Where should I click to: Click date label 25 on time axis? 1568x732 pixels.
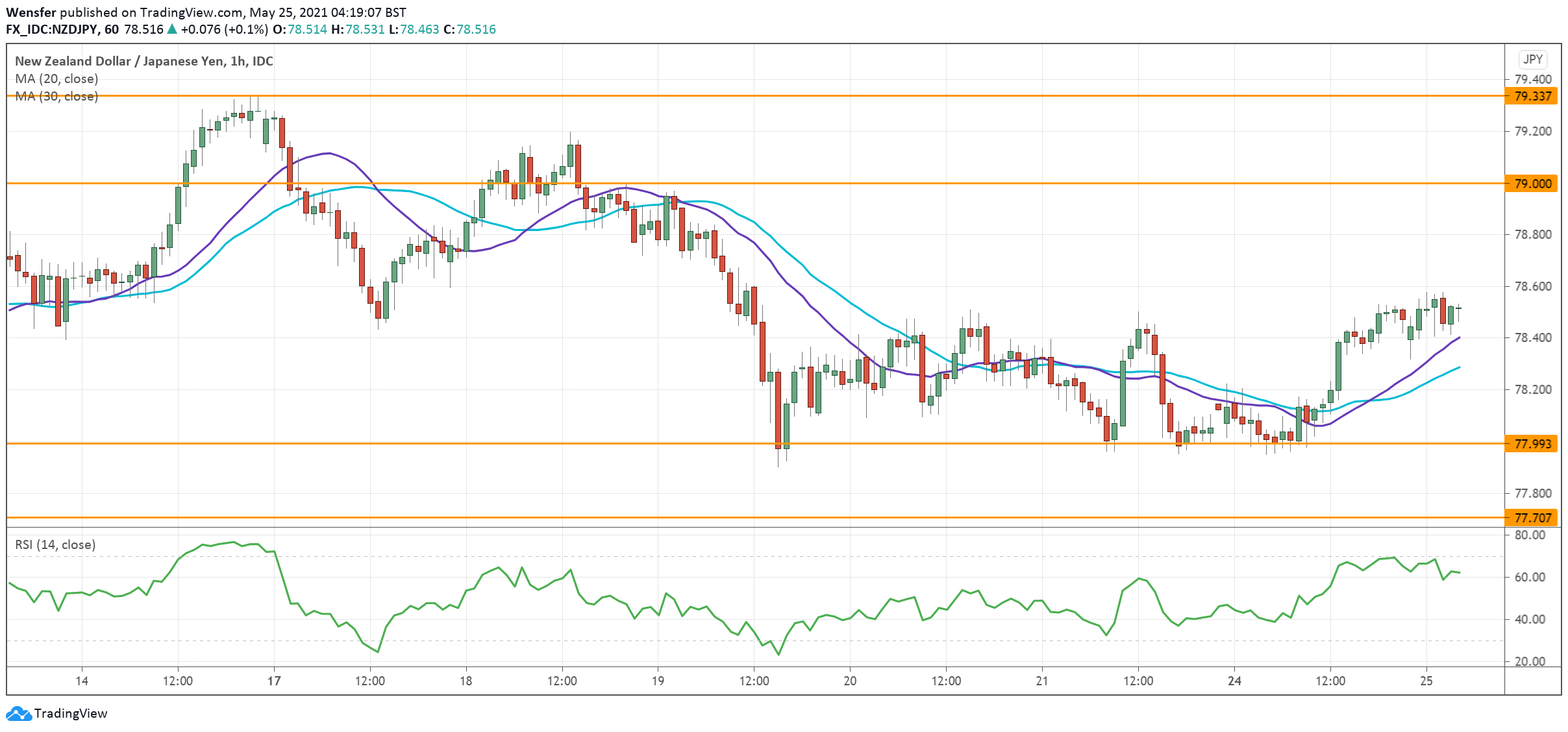[x=1426, y=681]
